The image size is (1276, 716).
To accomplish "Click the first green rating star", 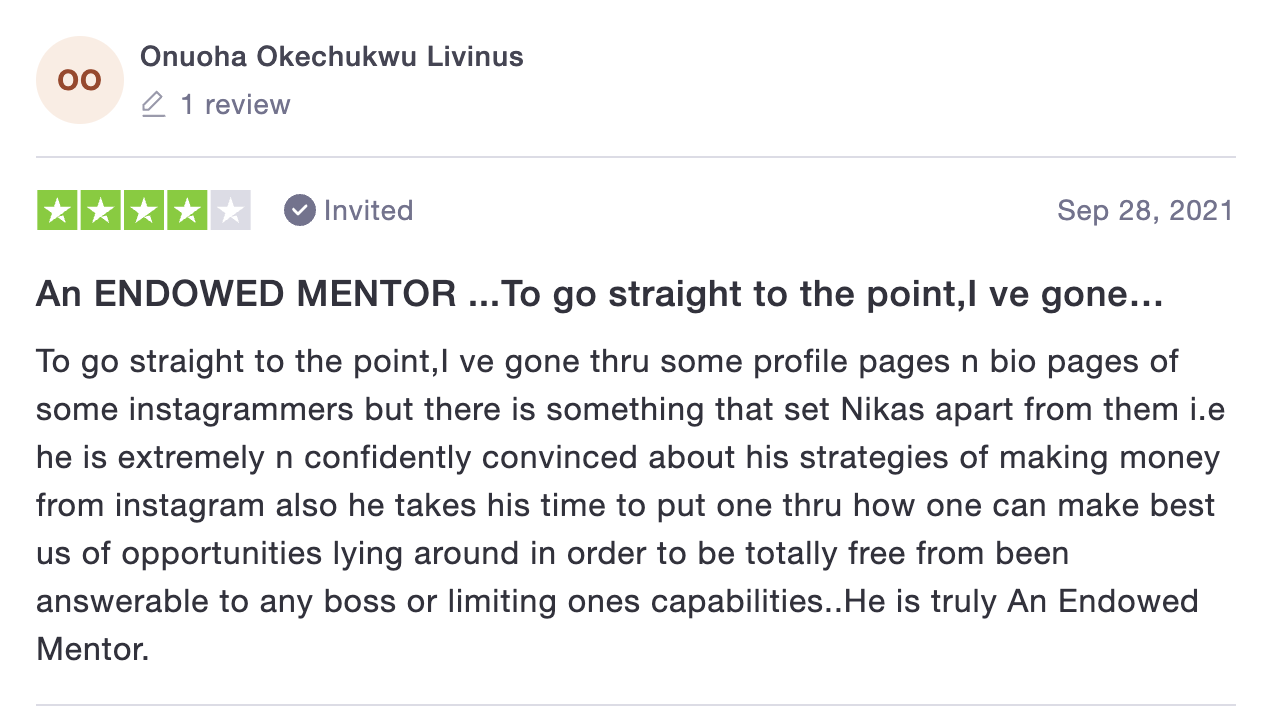I will coord(58,210).
